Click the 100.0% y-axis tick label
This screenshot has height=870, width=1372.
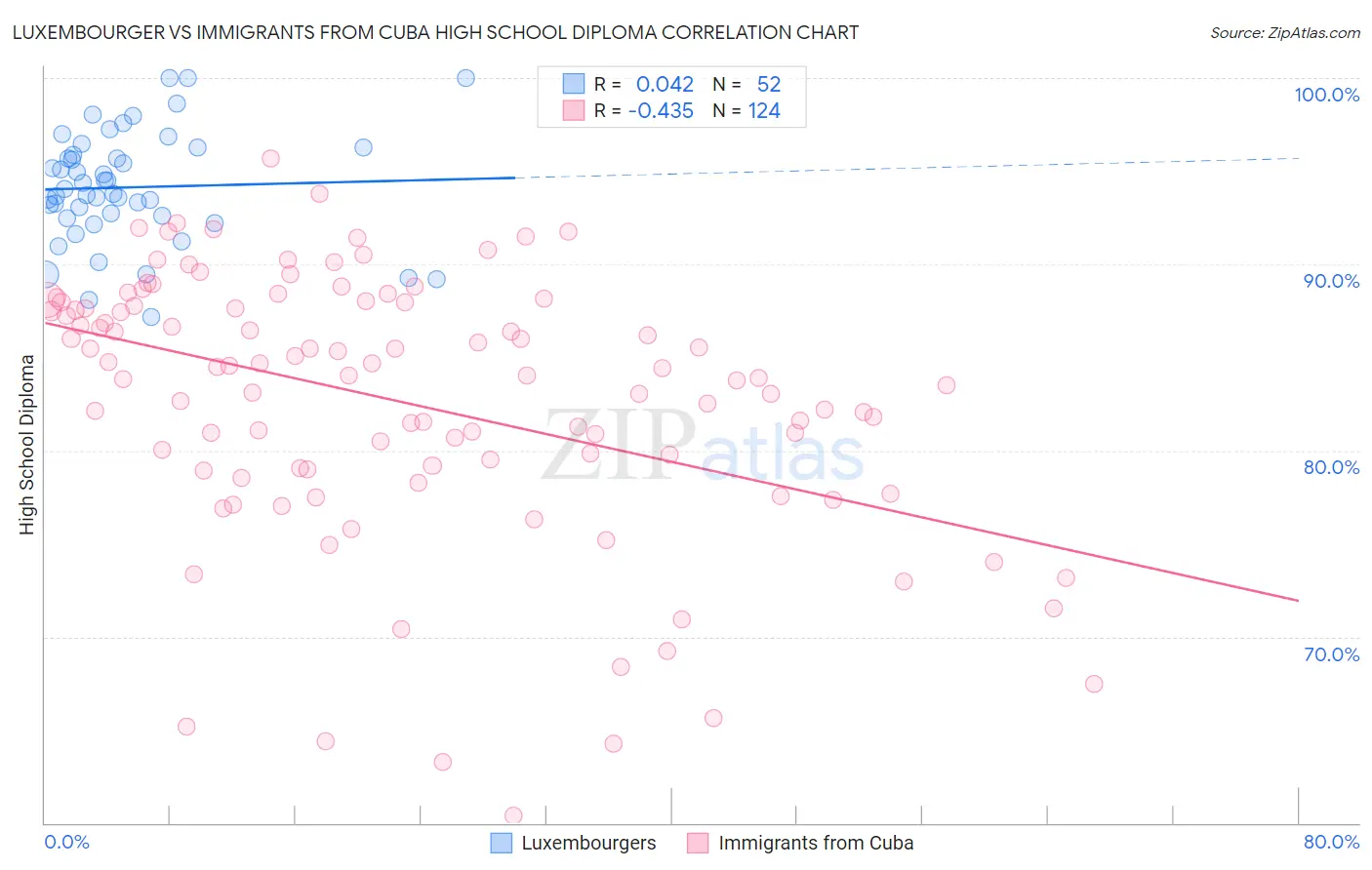tap(1326, 95)
